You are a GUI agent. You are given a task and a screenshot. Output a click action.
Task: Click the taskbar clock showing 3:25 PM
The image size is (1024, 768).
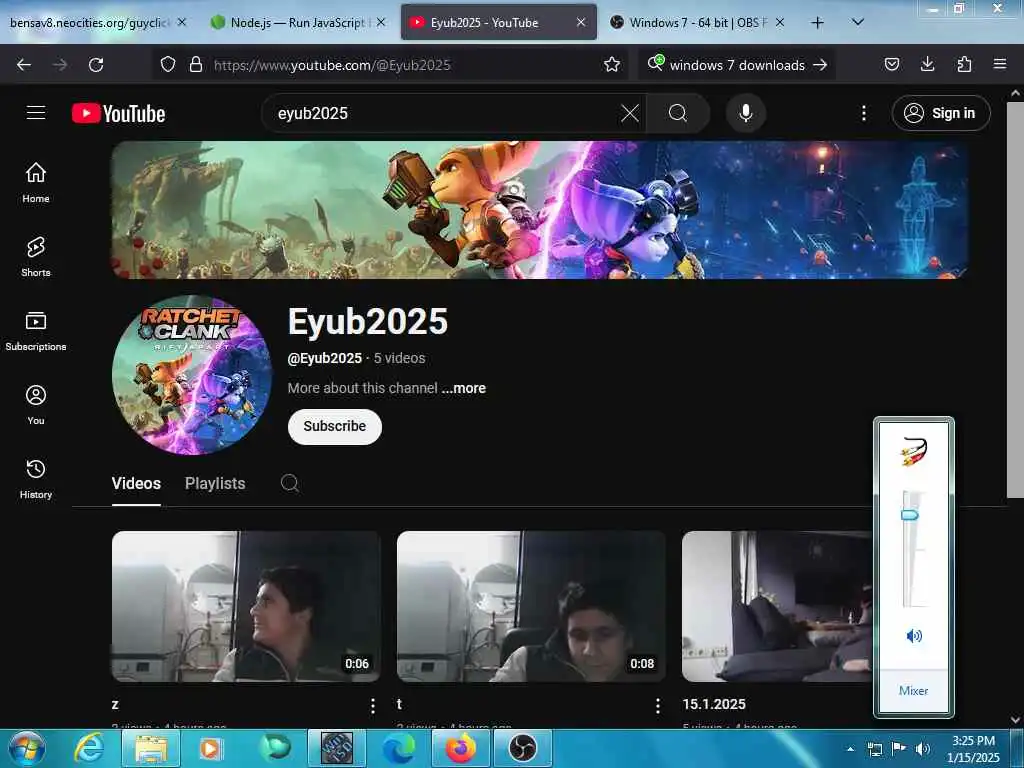pyautogui.click(x=973, y=749)
